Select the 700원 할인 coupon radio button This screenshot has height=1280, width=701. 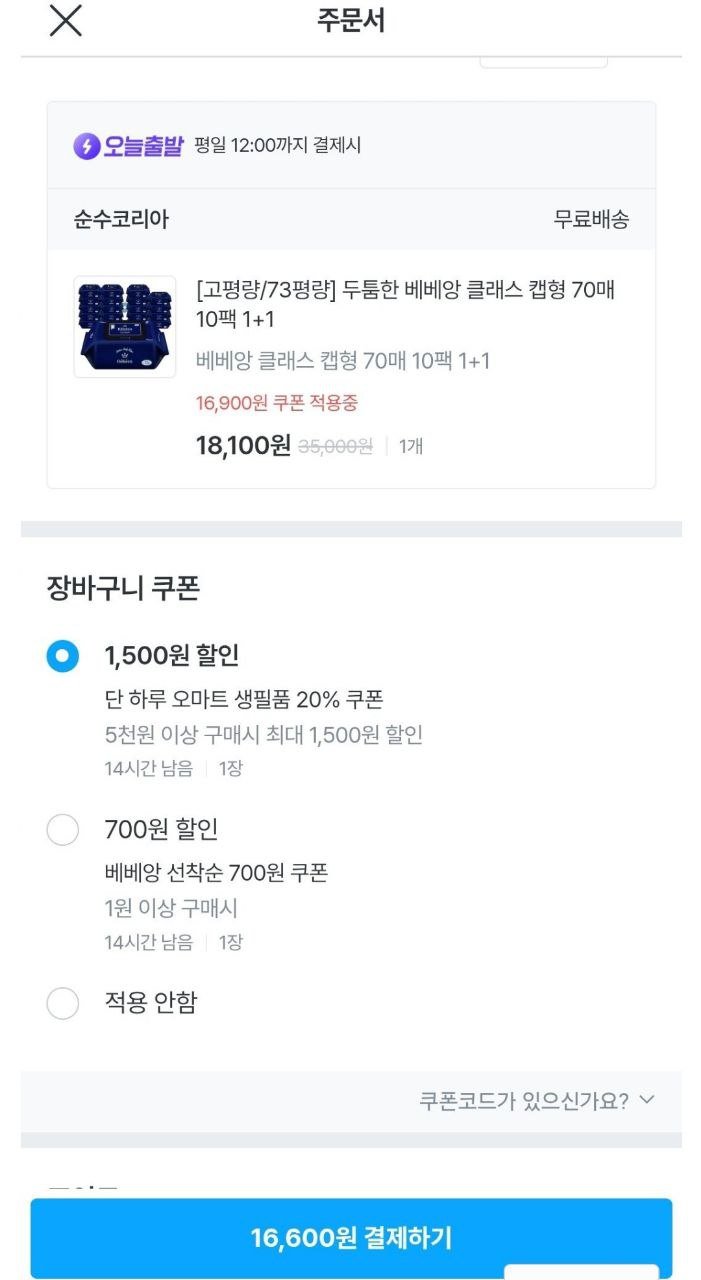click(63, 830)
